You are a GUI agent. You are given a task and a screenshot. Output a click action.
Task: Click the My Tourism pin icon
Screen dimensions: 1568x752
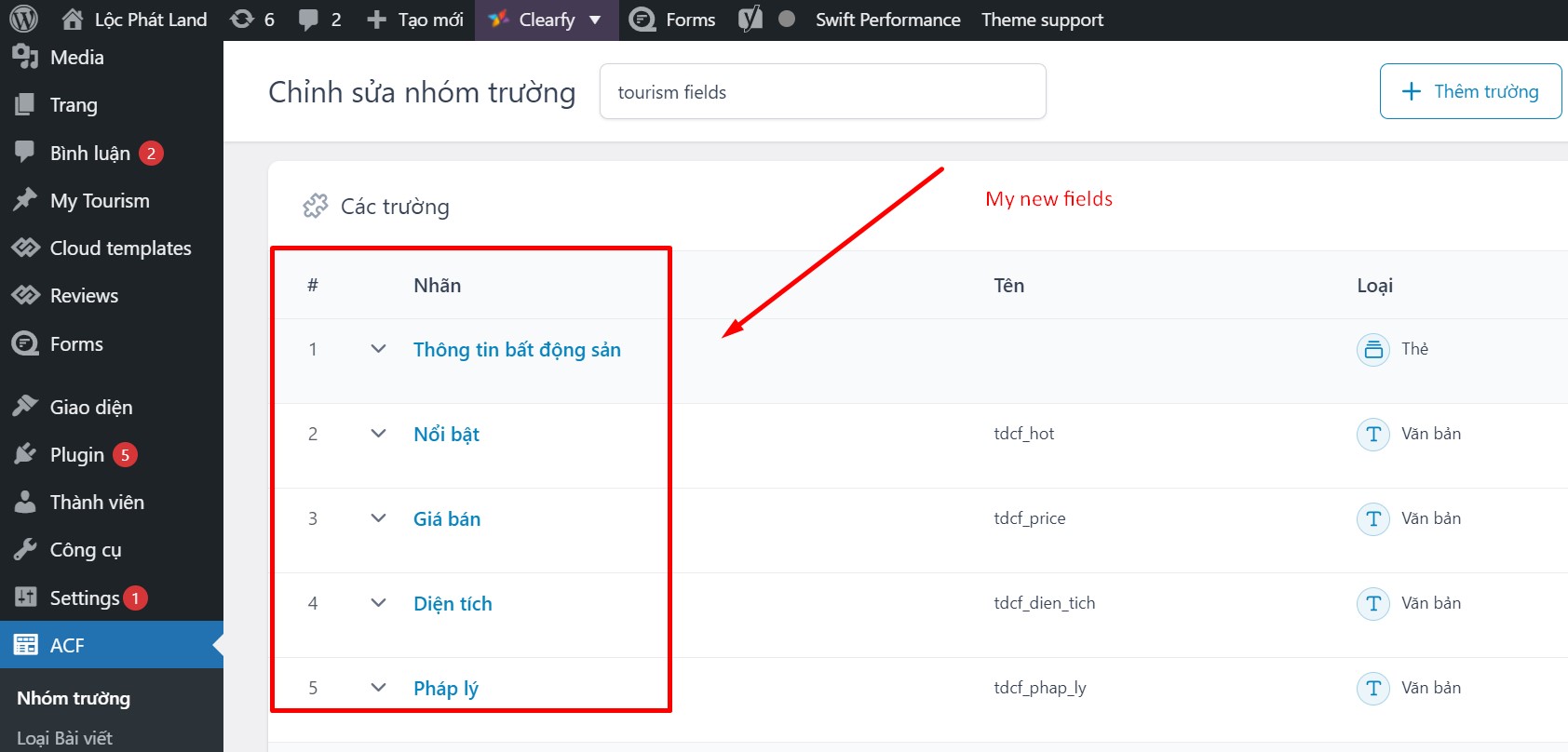(x=25, y=200)
